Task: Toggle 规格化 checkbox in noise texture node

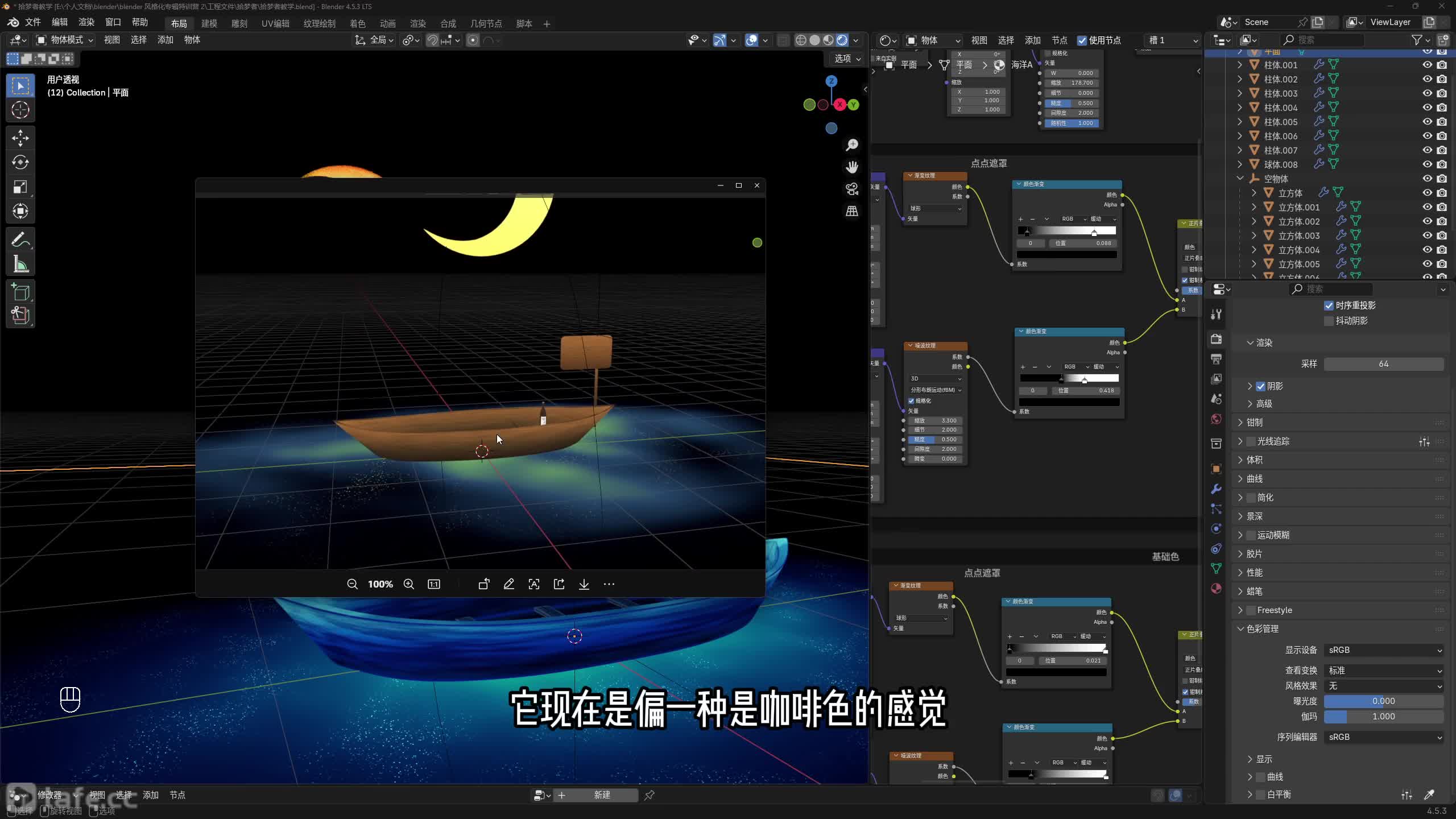Action: 911,401
